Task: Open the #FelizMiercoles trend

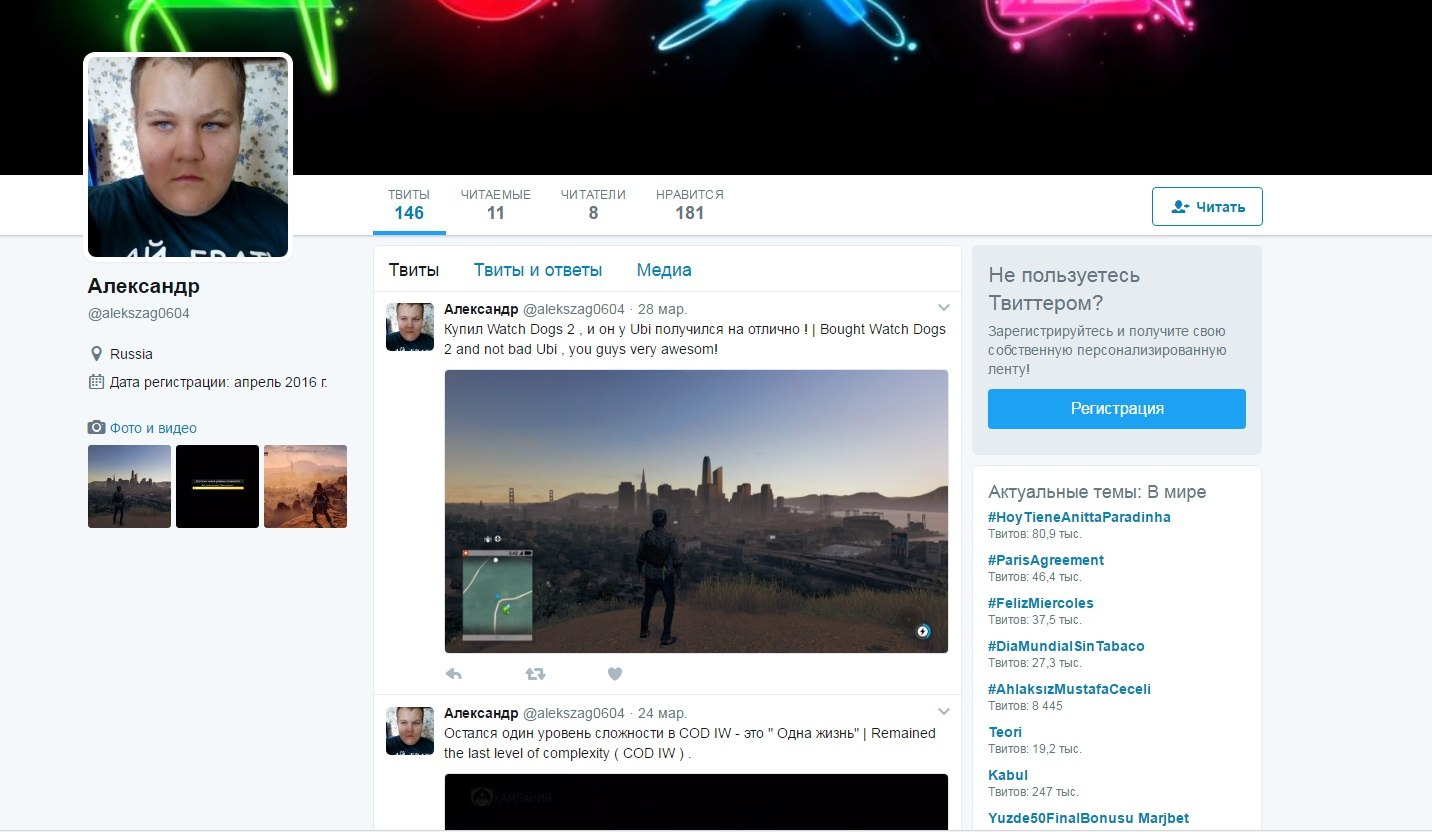Action: click(x=1041, y=603)
